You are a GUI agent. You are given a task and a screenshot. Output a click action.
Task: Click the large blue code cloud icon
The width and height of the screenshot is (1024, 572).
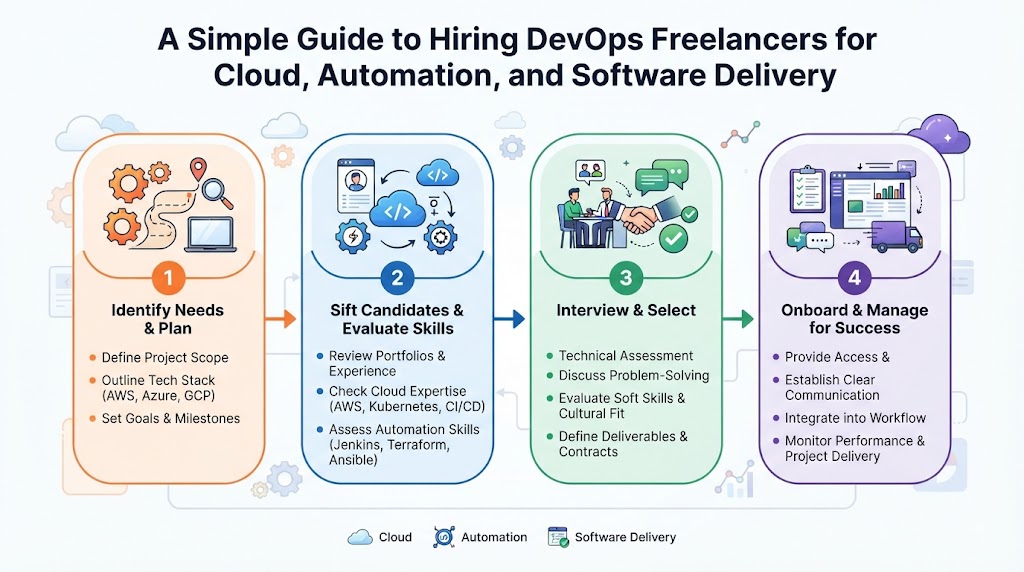pos(398,210)
